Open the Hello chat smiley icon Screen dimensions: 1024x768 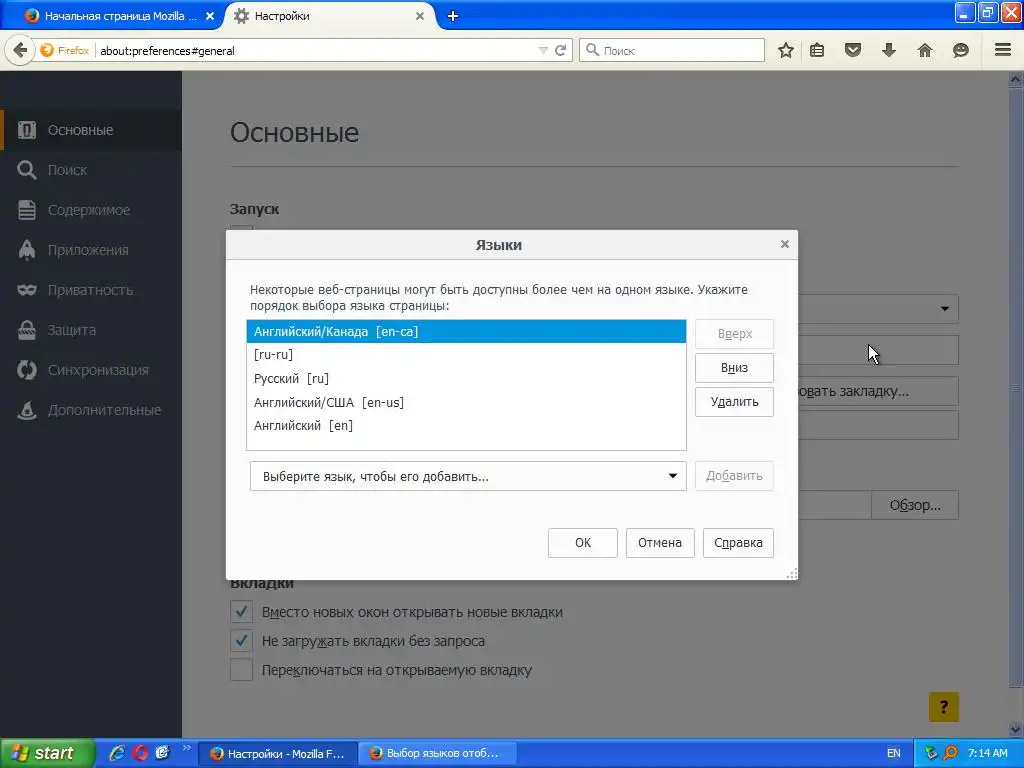point(961,50)
